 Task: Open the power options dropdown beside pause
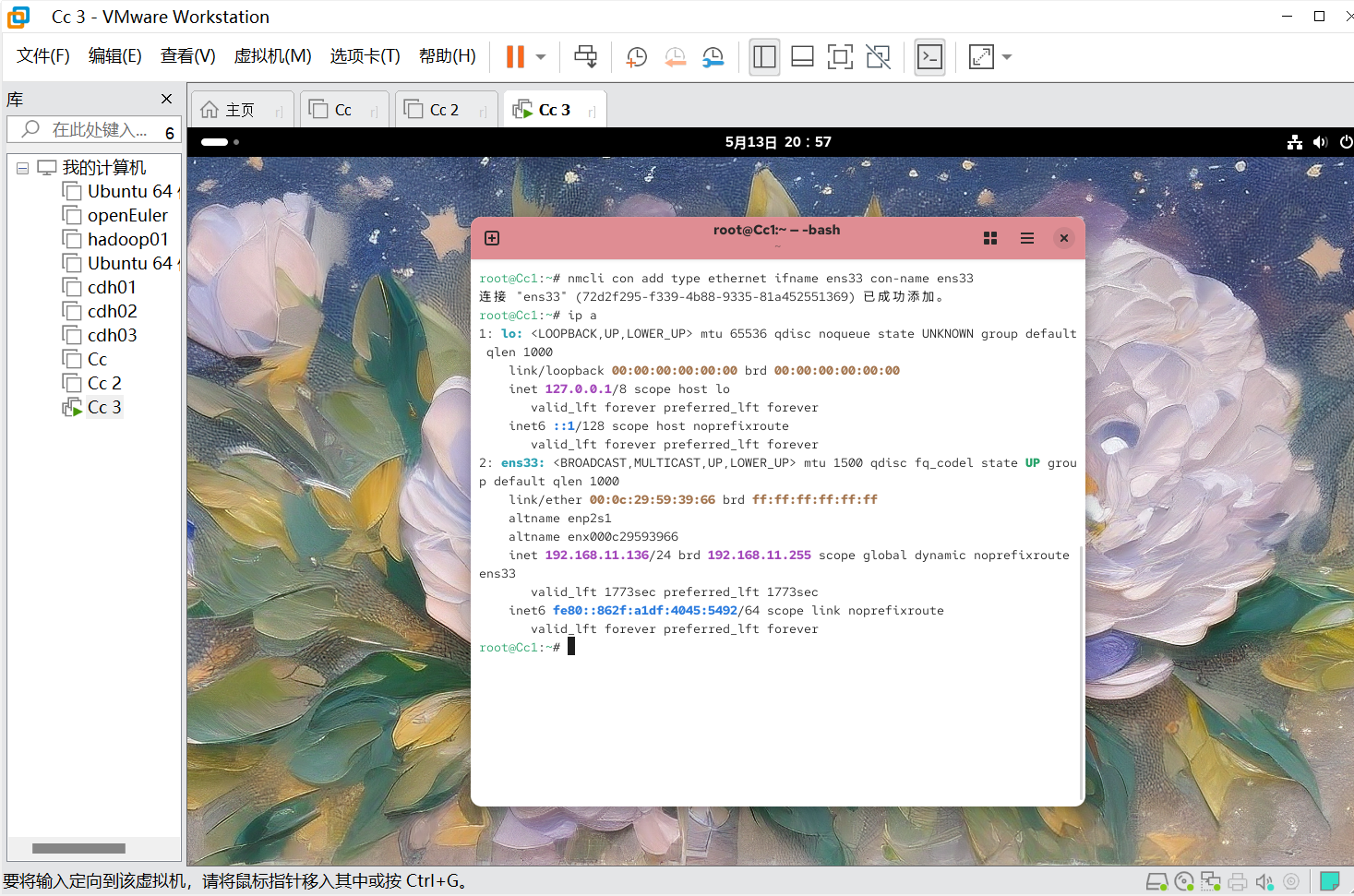point(541,57)
